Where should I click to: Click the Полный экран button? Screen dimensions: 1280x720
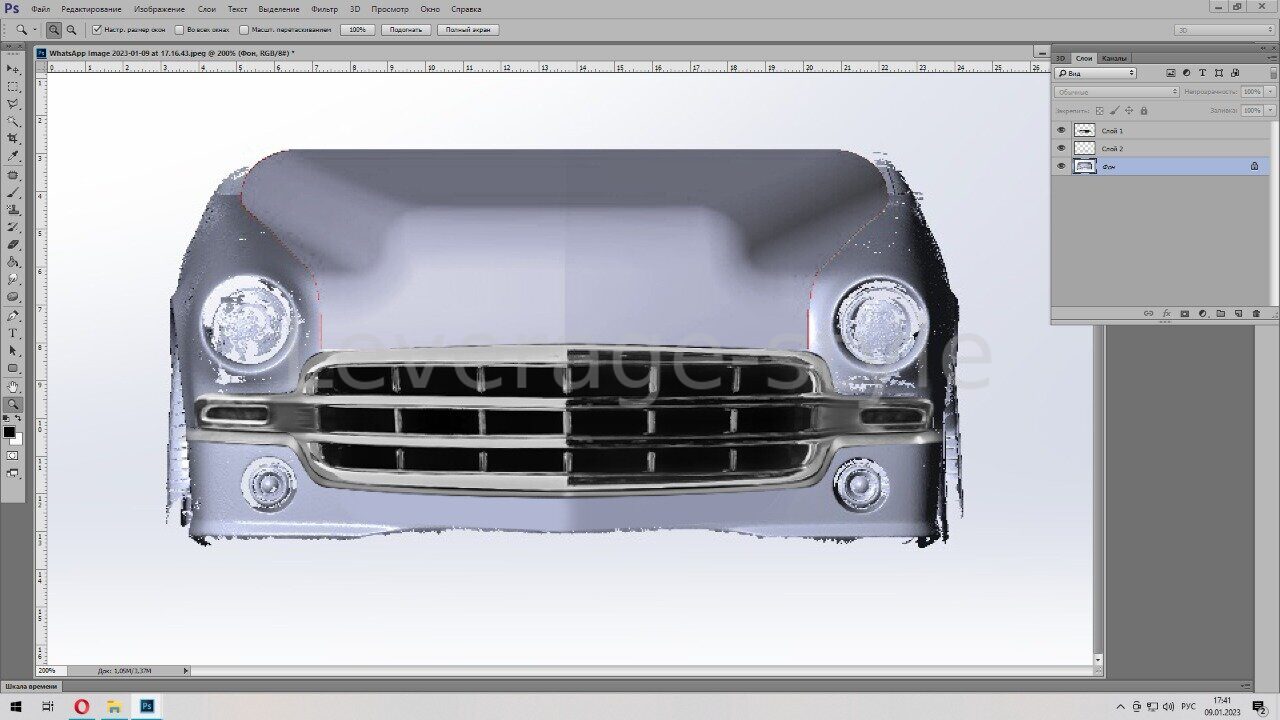(467, 30)
